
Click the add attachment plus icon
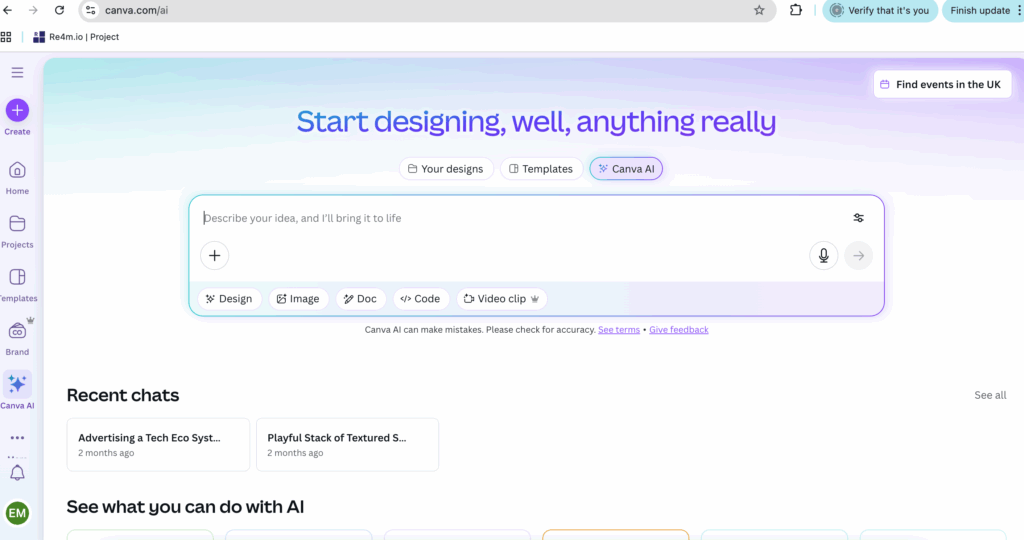[214, 256]
